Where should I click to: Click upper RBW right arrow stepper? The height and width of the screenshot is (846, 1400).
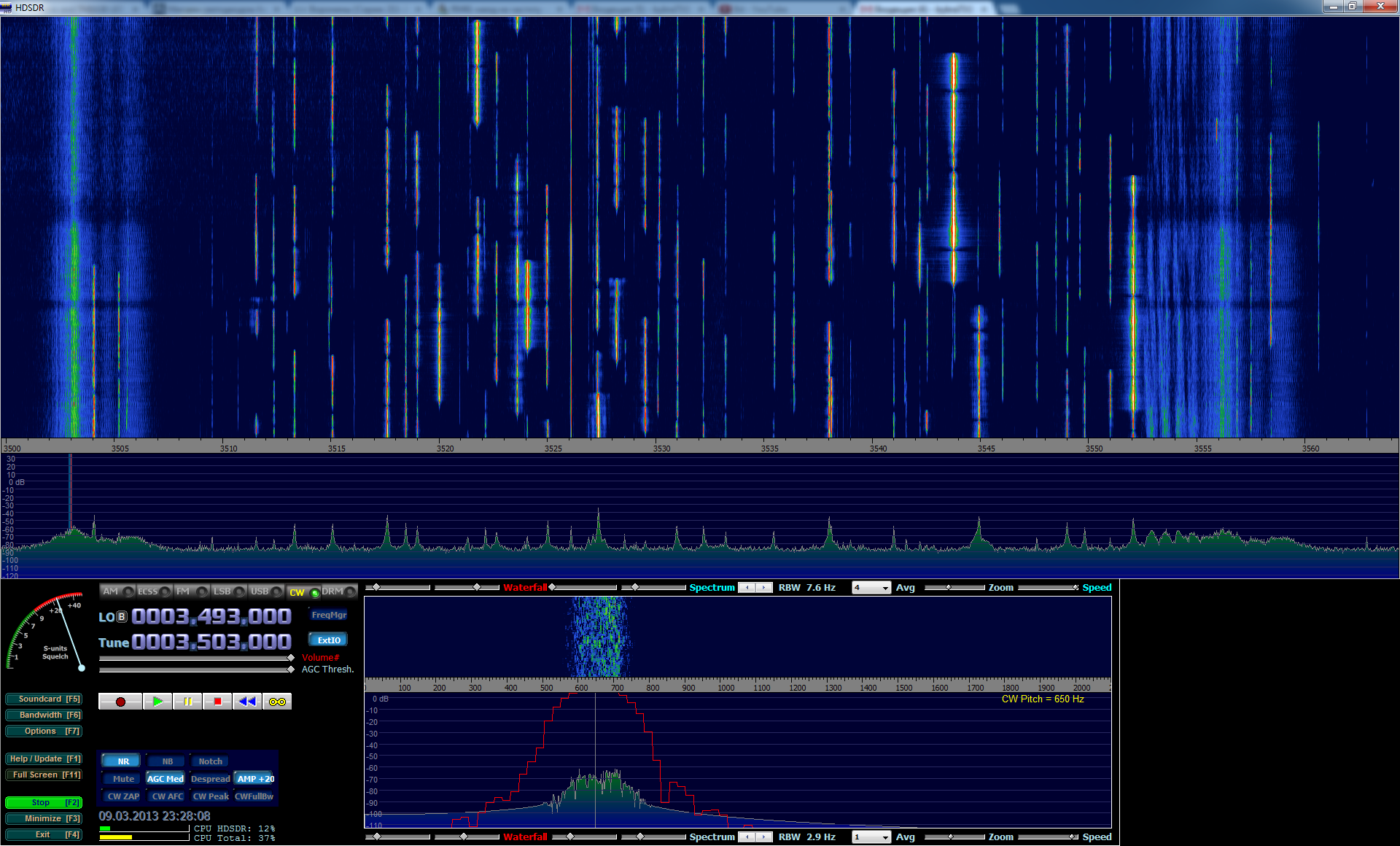pyautogui.click(x=763, y=588)
